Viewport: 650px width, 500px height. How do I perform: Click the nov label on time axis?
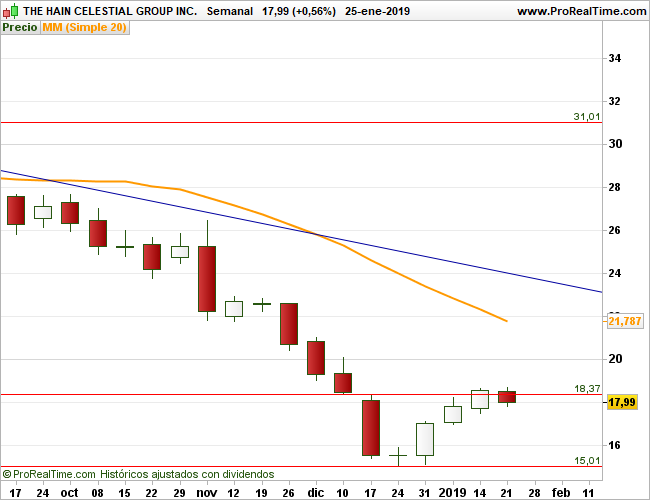click(206, 493)
